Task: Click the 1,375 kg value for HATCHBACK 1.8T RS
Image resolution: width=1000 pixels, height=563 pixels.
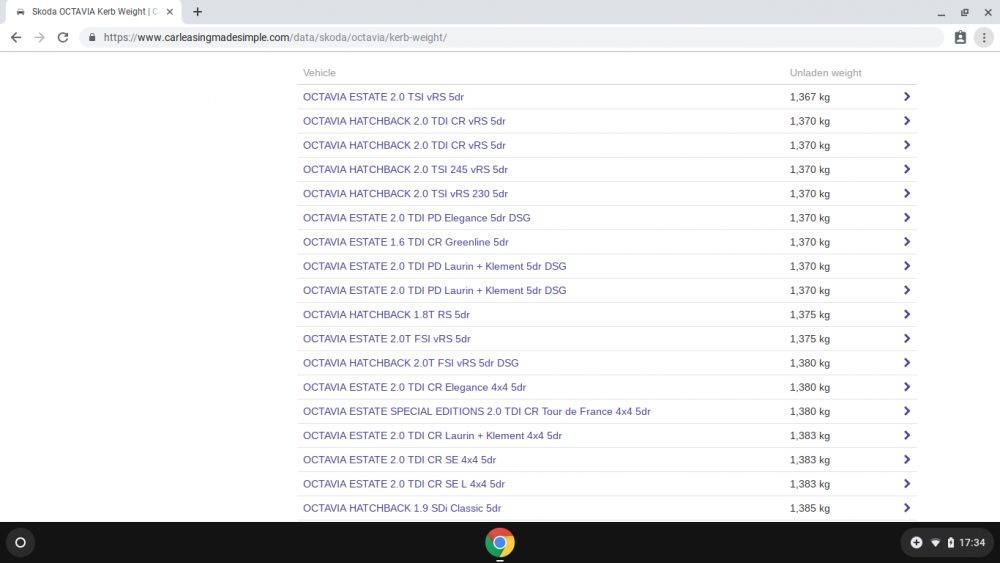Action: pyautogui.click(x=809, y=315)
